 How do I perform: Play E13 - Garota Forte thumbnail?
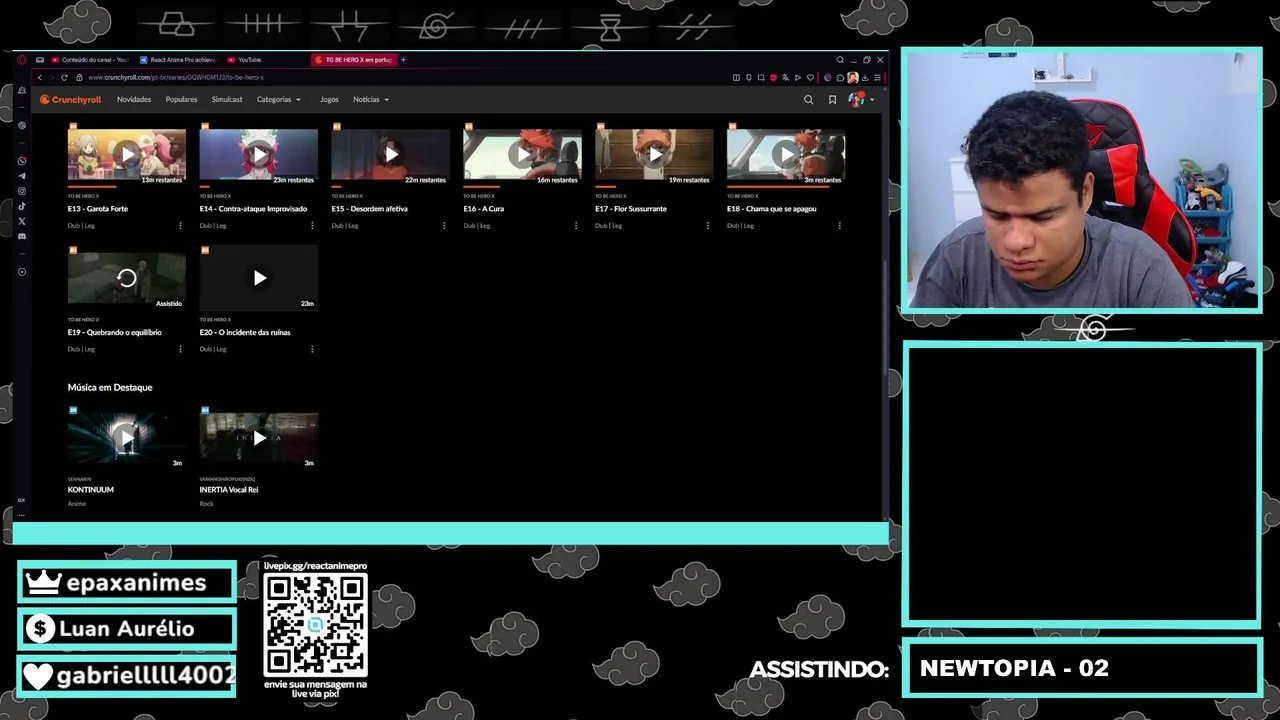click(x=127, y=154)
